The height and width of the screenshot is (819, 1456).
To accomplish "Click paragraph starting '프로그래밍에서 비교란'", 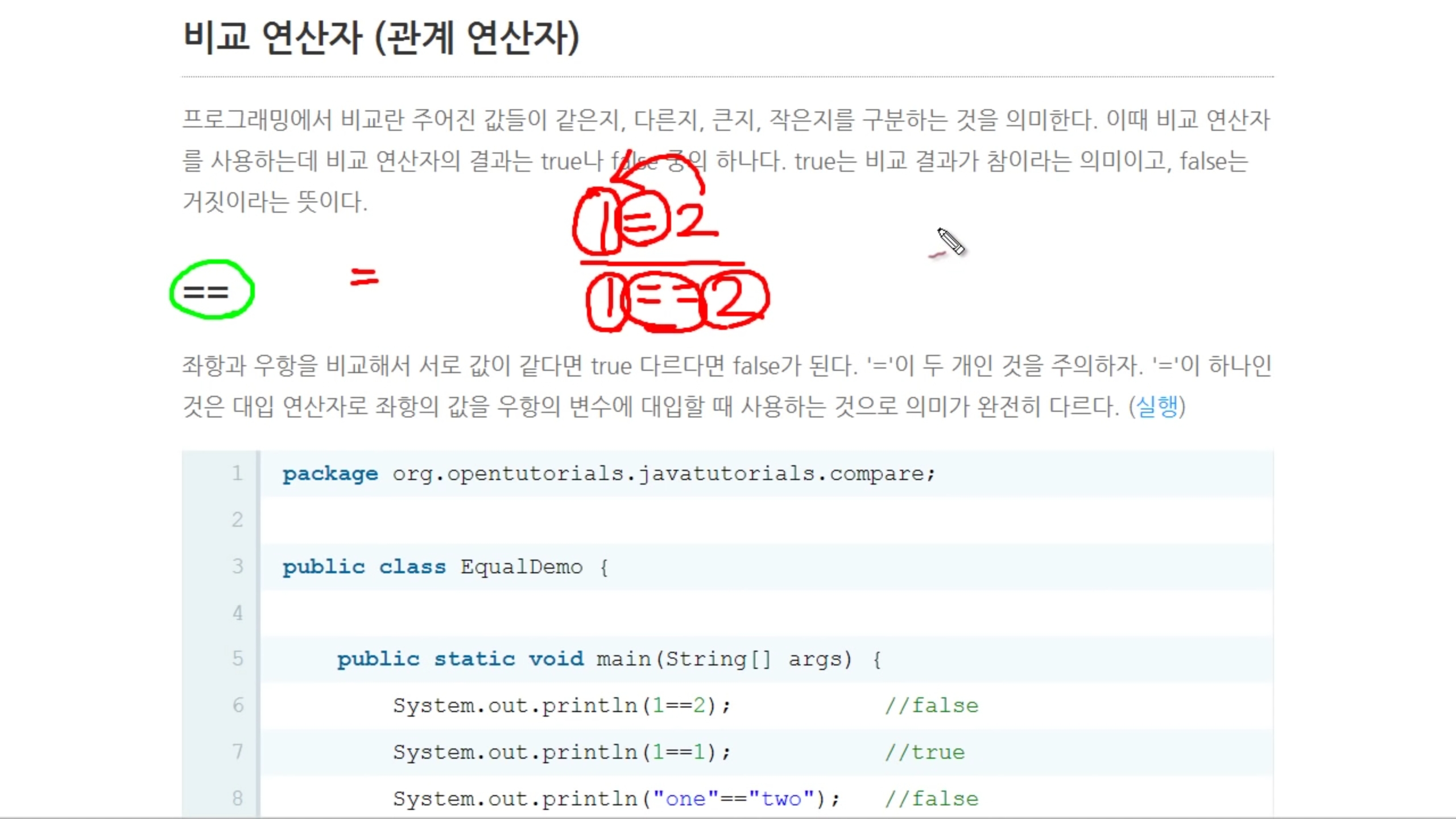I will click(727, 160).
